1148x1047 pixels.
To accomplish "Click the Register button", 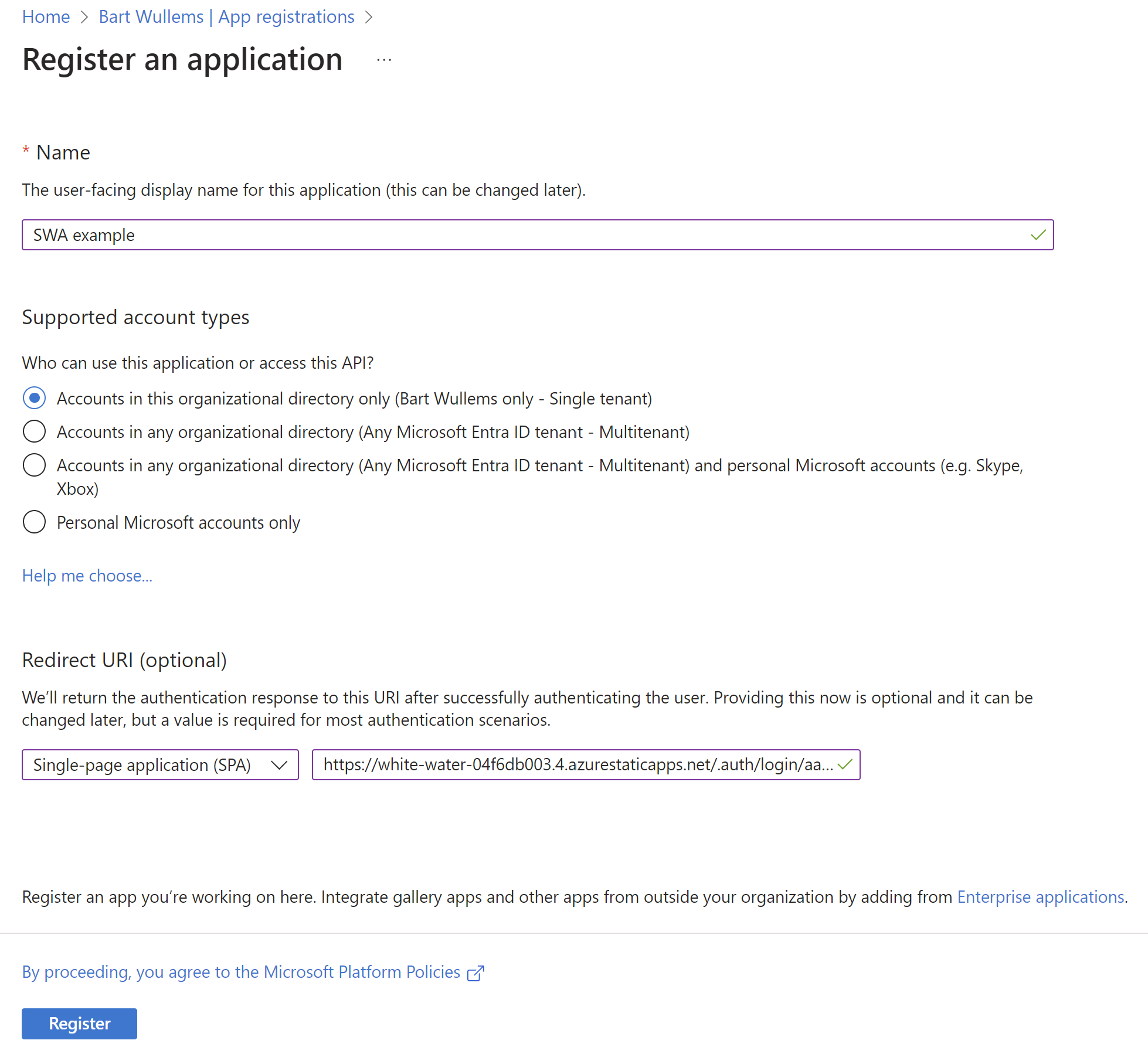I will click(79, 1023).
